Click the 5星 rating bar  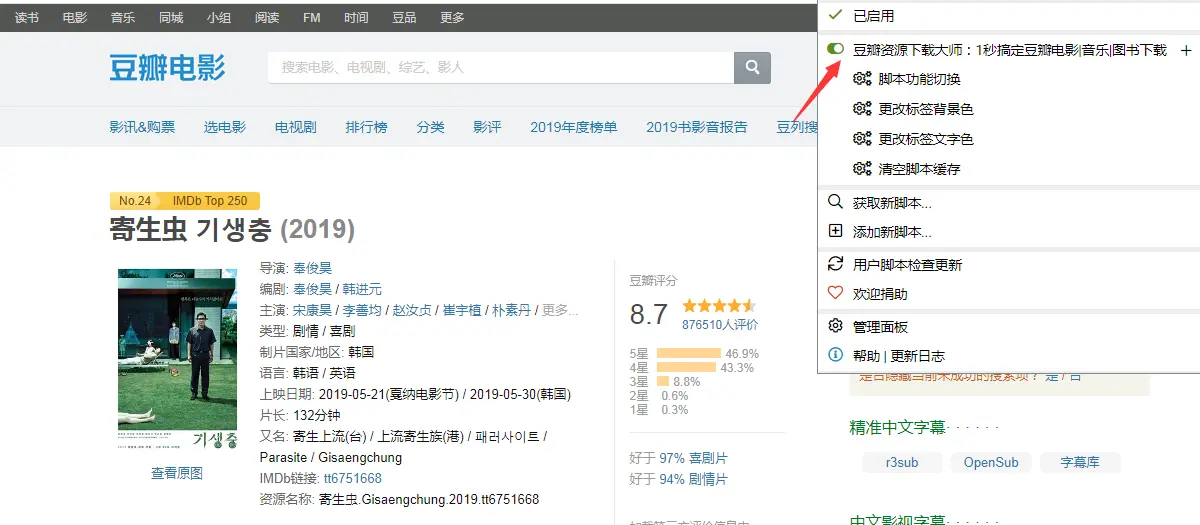click(x=689, y=354)
